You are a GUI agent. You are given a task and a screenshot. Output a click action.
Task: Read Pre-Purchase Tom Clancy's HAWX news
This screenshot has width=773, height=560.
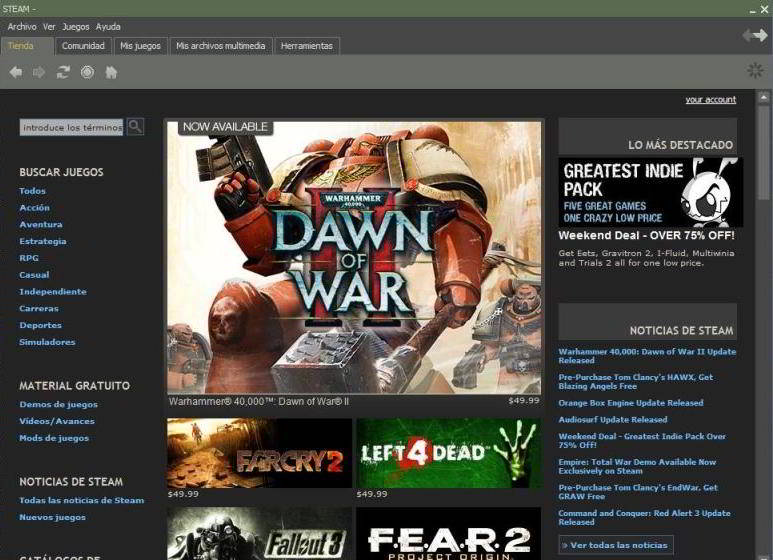(635, 382)
